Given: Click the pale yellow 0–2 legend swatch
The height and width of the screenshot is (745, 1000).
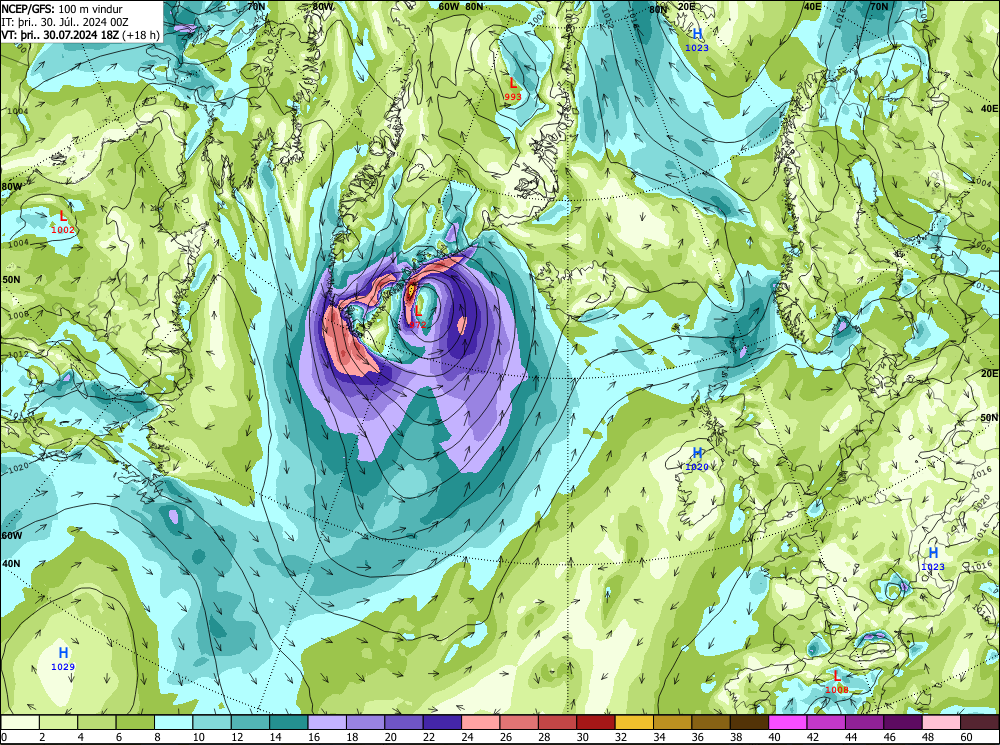Looking at the screenshot, I should pyautogui.click(x=20, y=722).
